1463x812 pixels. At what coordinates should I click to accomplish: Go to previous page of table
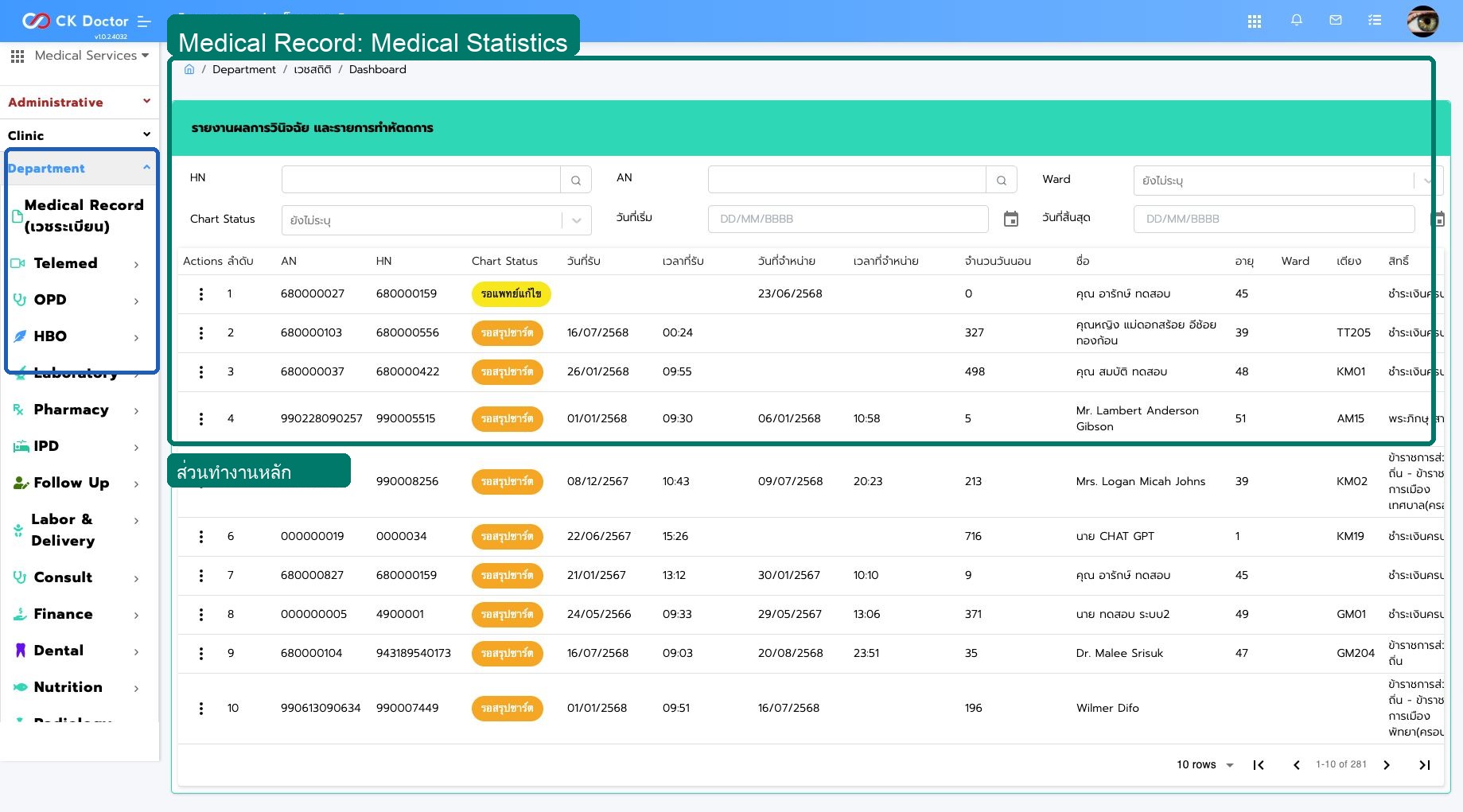point(1297,765)
